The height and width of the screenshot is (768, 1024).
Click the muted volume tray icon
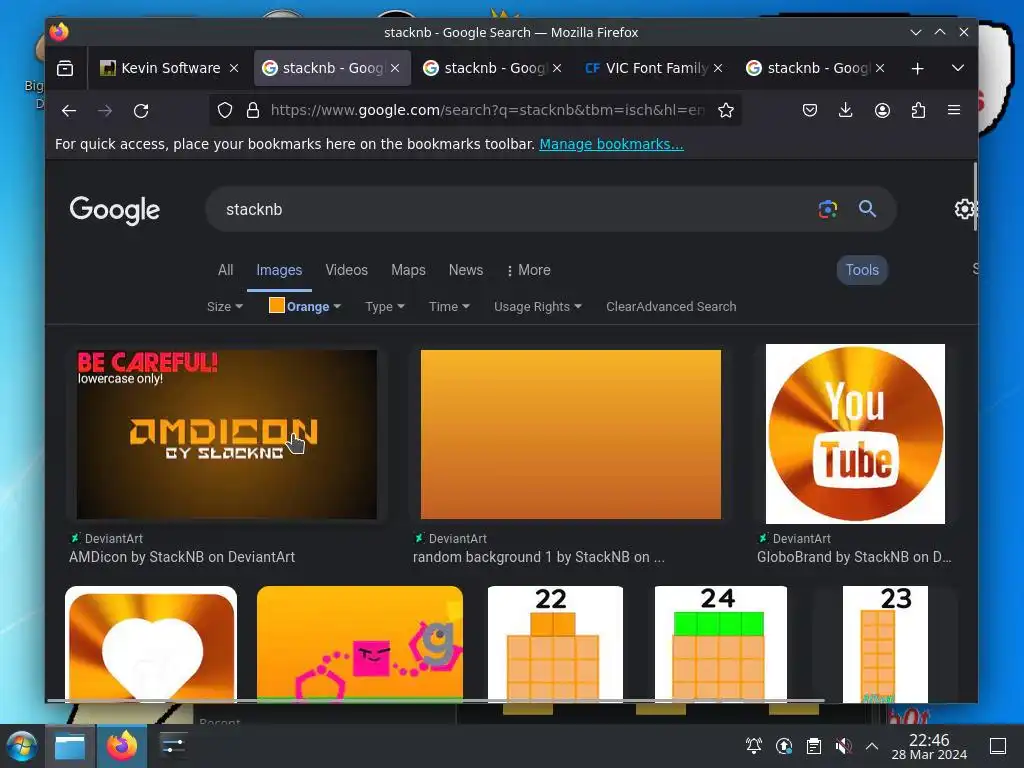tap(843, 746)
